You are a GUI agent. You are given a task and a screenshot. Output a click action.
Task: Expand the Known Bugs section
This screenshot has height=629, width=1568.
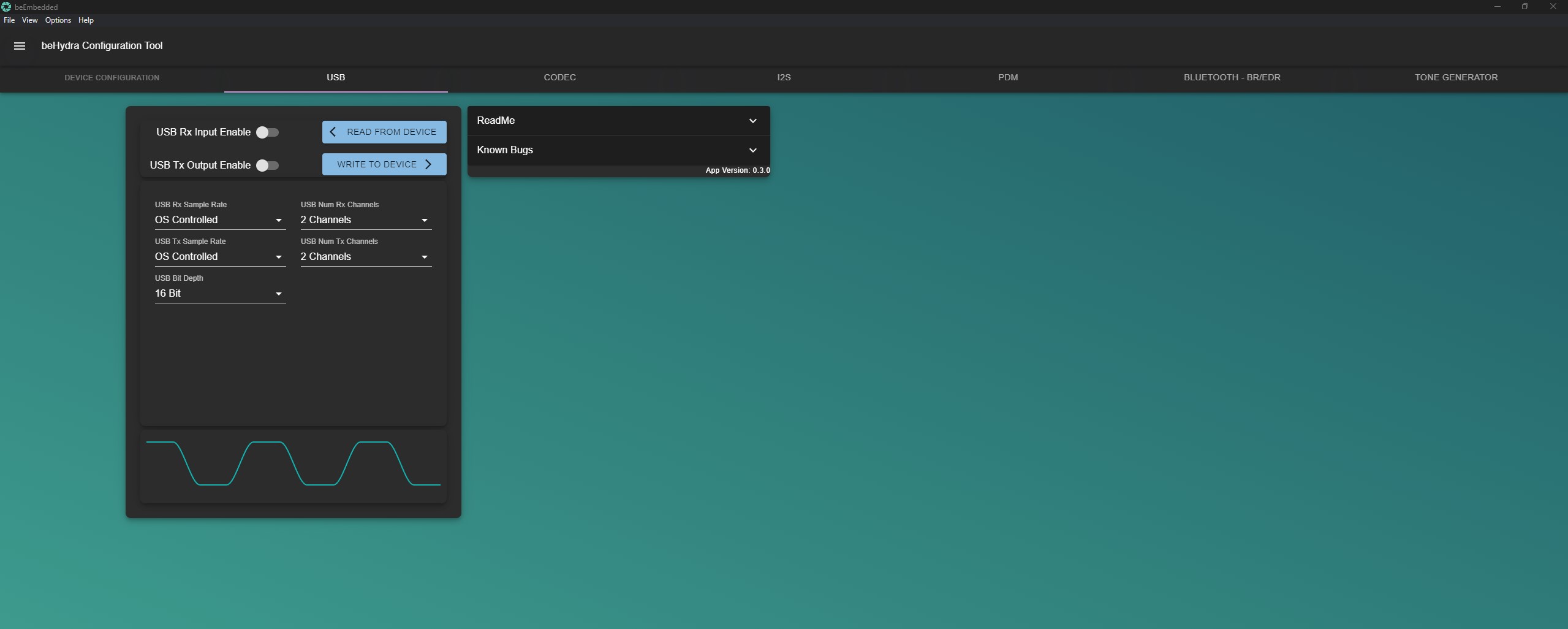tap(618, 150)
